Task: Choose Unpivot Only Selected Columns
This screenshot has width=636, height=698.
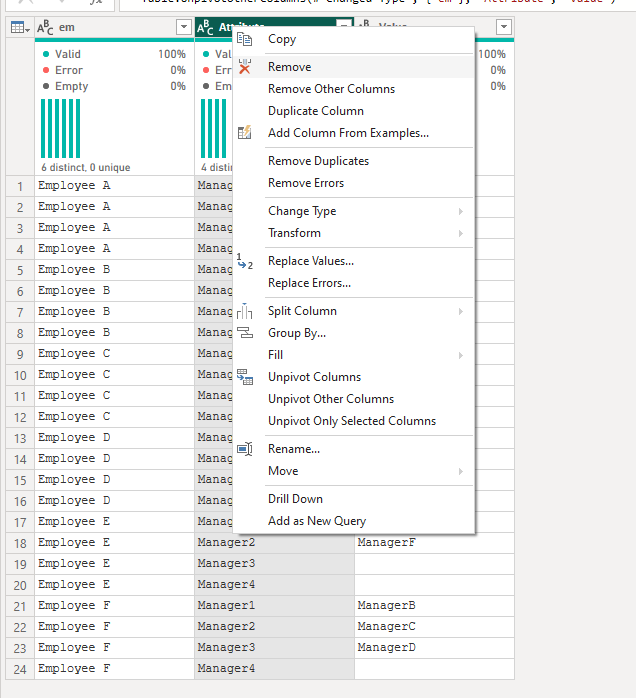Action: coord(354,421)
